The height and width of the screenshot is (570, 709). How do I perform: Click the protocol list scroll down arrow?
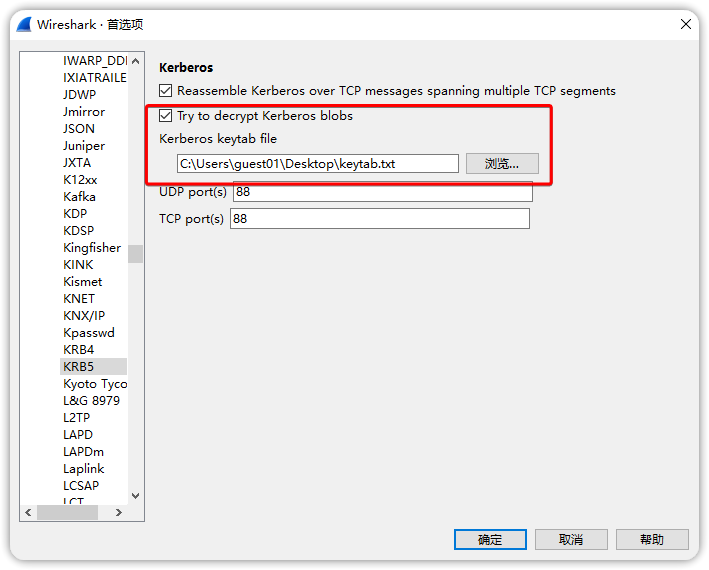pos(135,496)
